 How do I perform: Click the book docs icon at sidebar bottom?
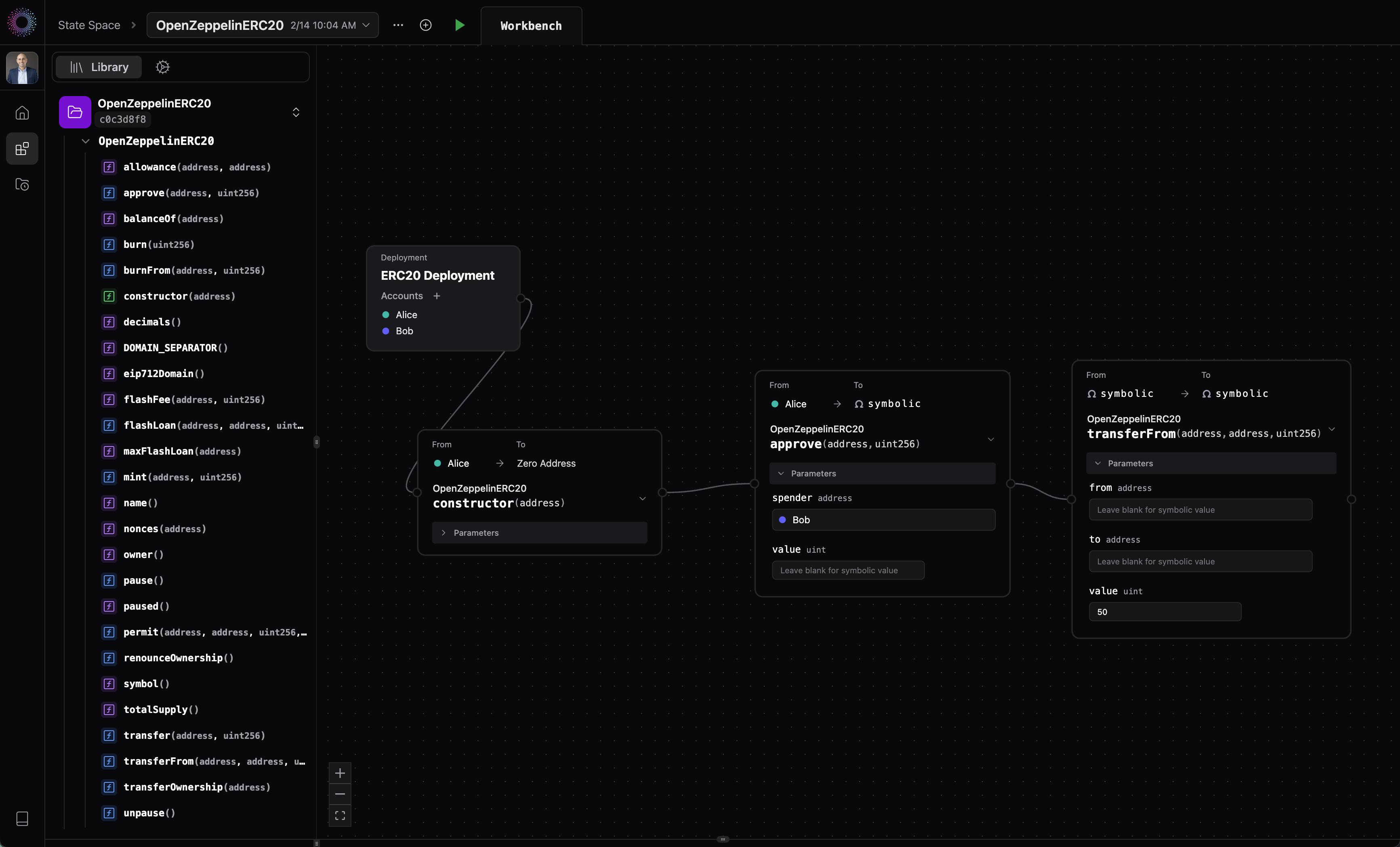point(22,818)
